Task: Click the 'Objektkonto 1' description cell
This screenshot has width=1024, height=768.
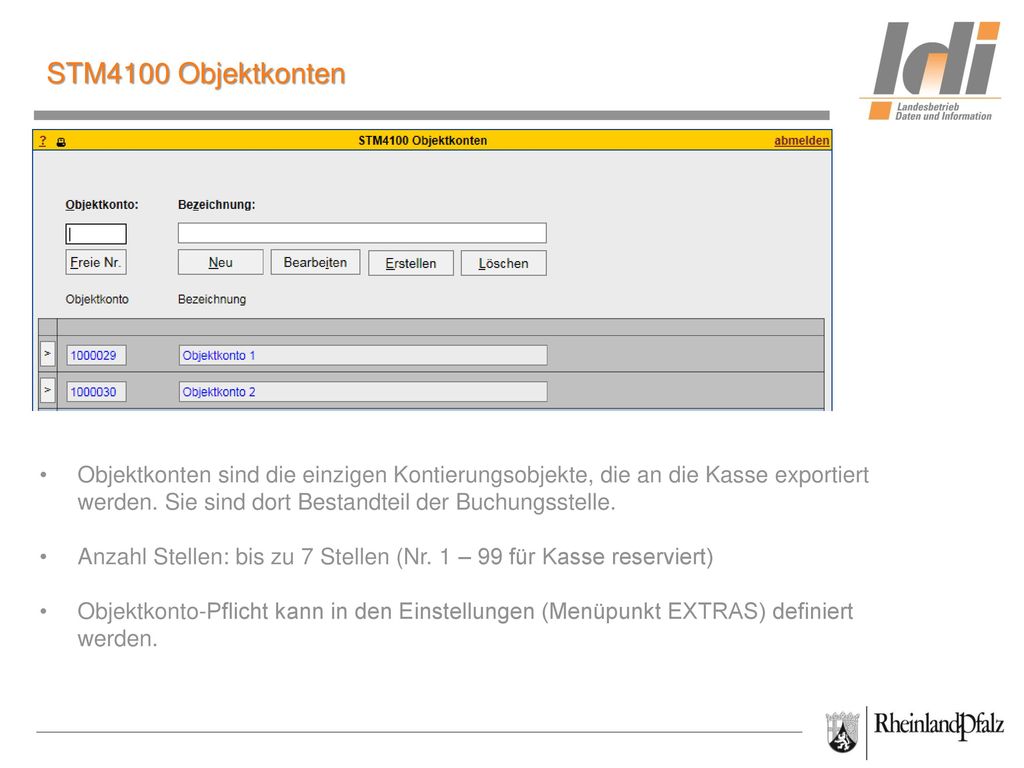Action: [x=363, y=355]
